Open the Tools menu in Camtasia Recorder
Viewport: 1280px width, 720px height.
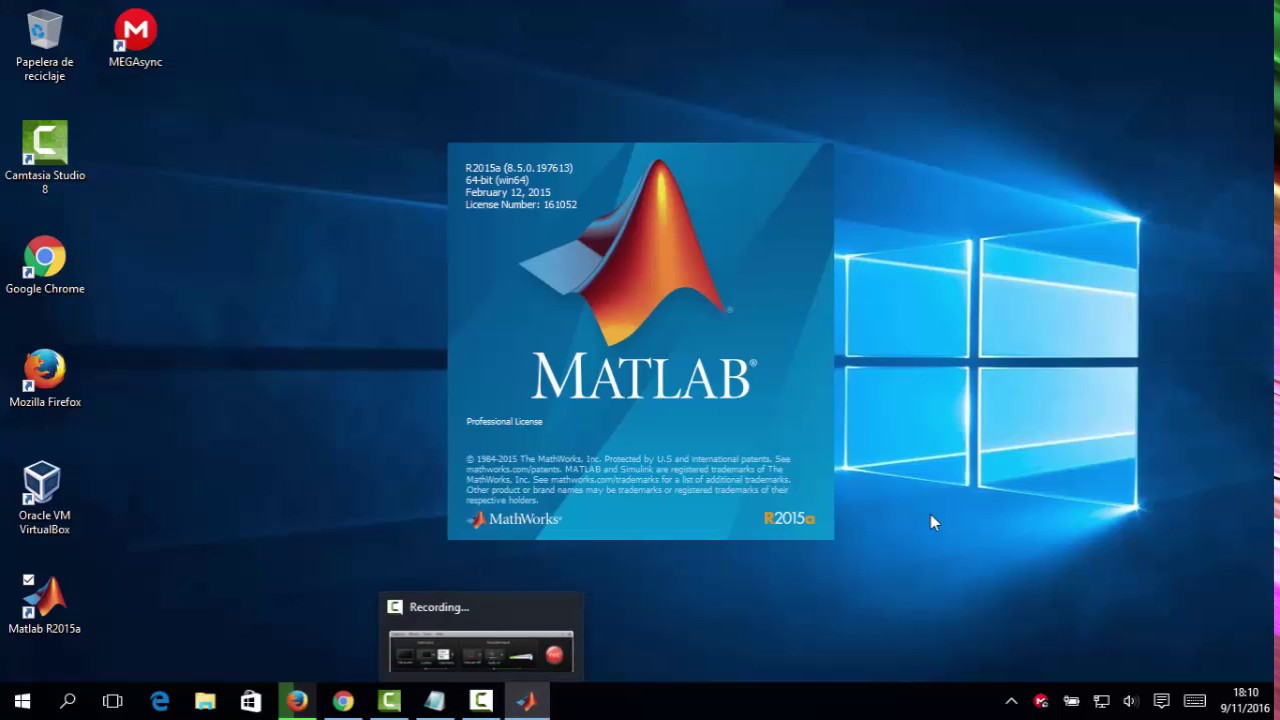(x=428, y=634)
